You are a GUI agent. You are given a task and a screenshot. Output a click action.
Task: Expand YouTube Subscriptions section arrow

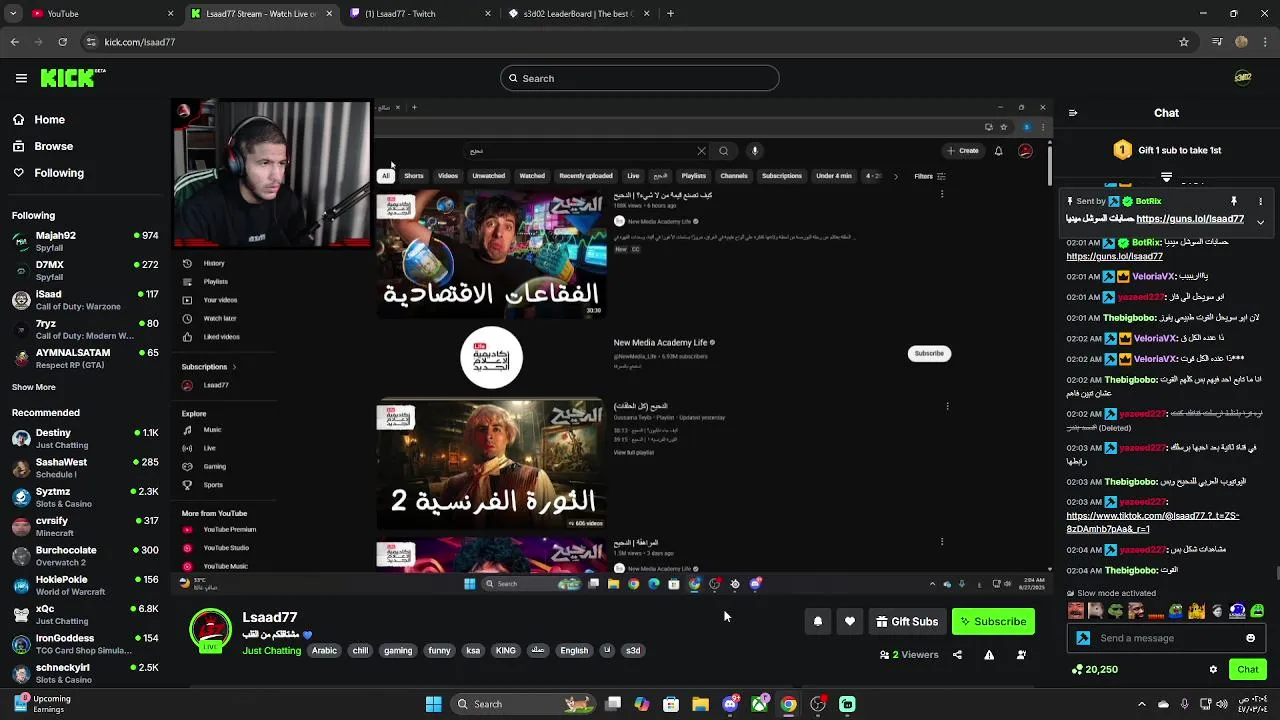pyautogui.click(x=234, y=367)
